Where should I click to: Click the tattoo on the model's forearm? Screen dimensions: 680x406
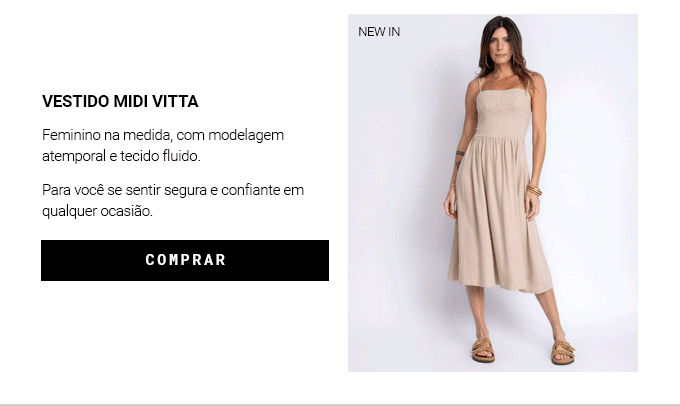point(459,159)
